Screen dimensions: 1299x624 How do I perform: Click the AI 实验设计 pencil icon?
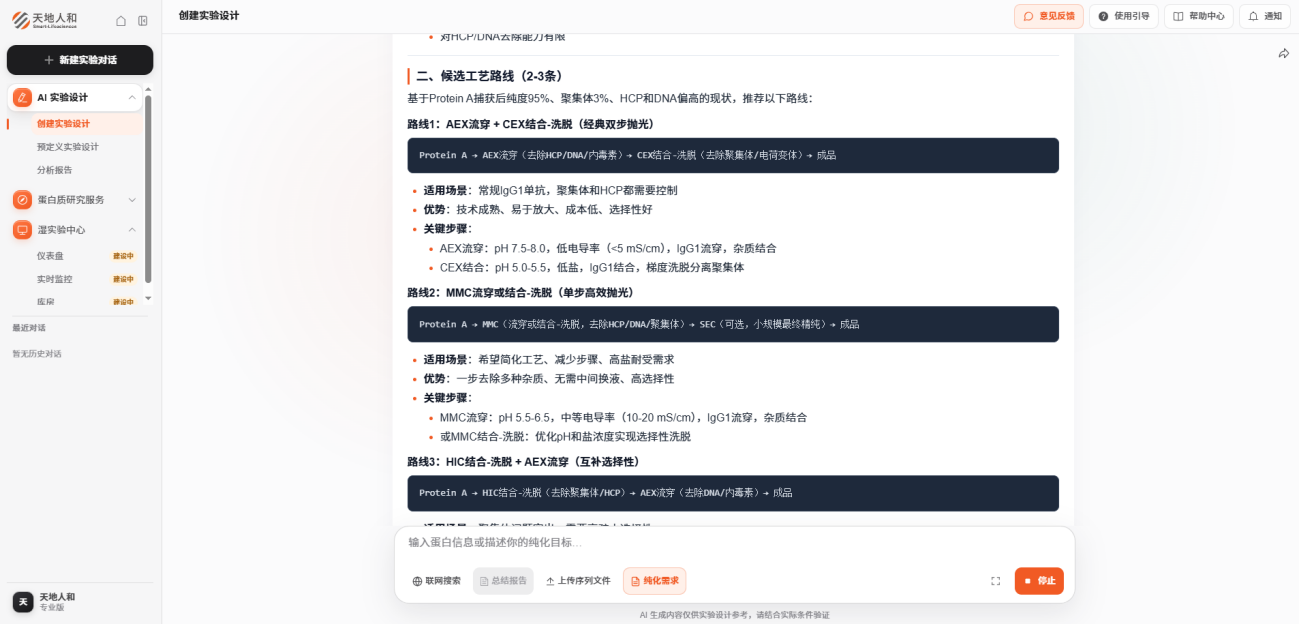pos(22,97)
